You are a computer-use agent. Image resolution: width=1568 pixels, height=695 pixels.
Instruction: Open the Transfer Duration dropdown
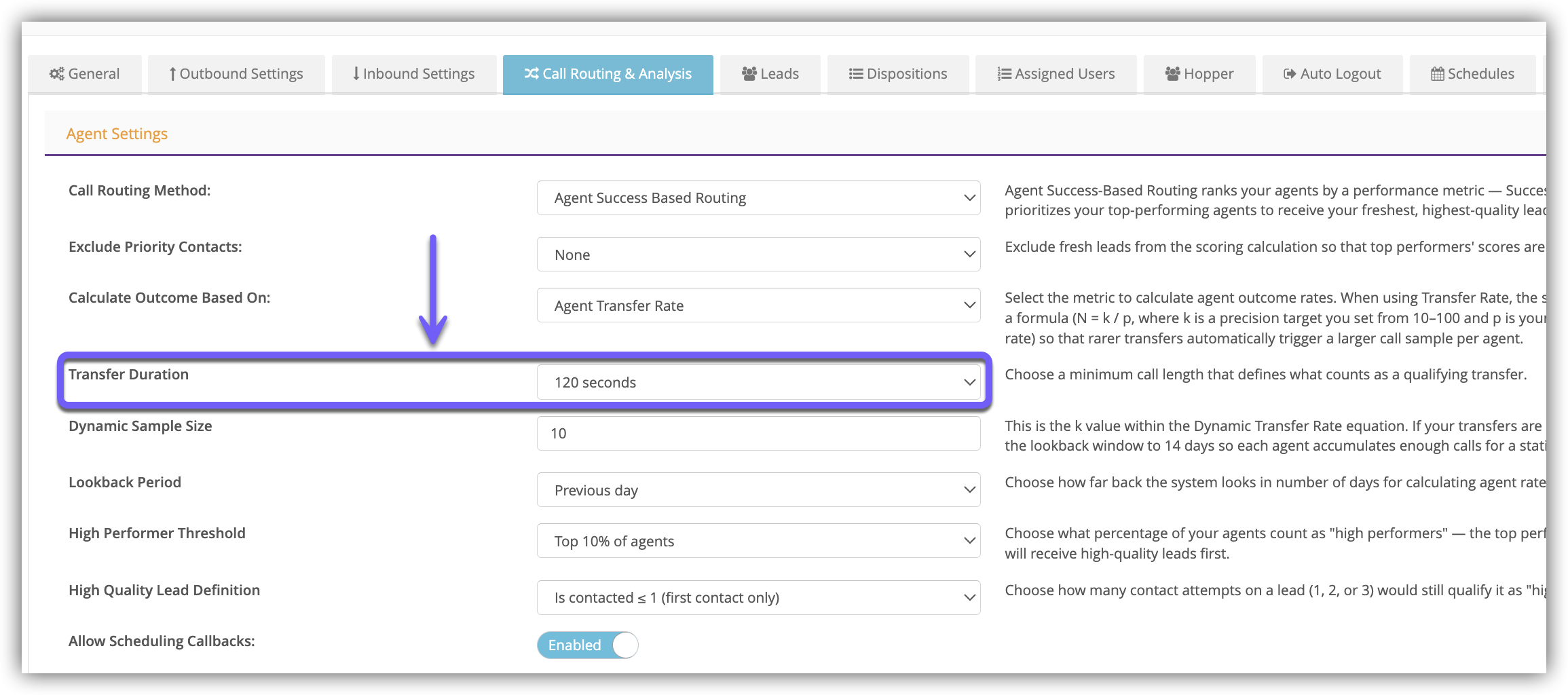pos(758,382)
